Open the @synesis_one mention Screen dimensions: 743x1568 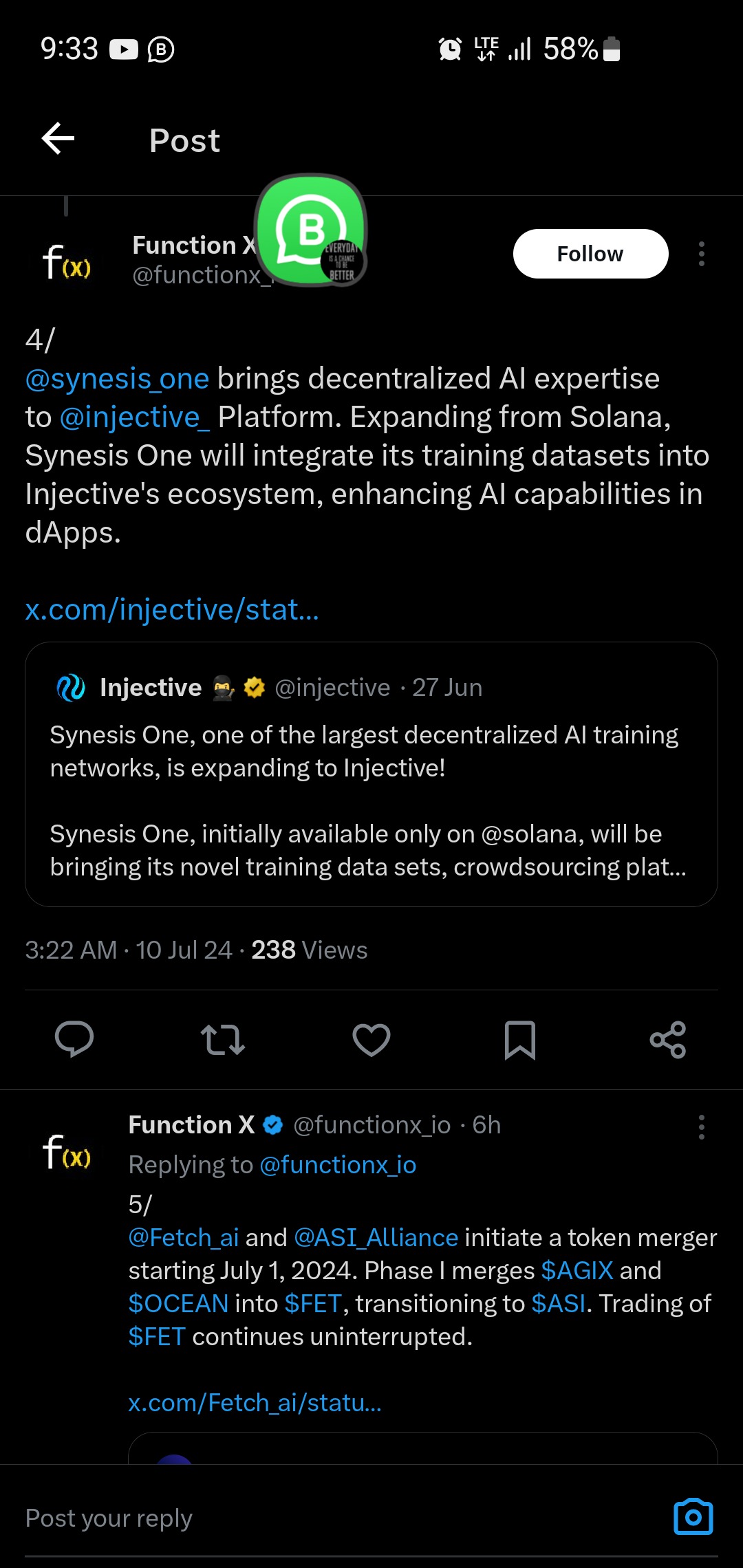[117, 379]
